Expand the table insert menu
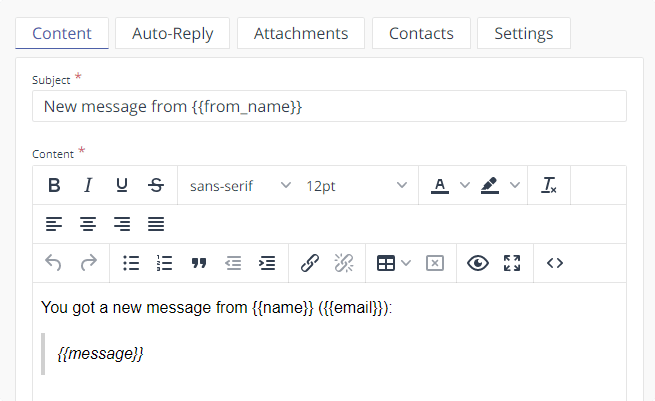The height and width of the screenshot is (401, 655). pos(406,263)
